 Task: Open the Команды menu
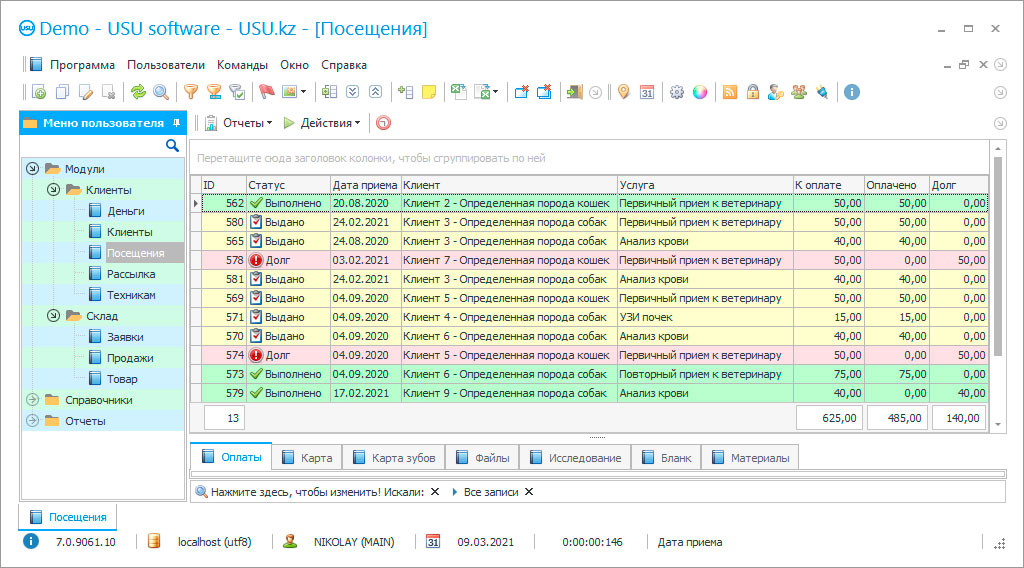coord(242,65)
